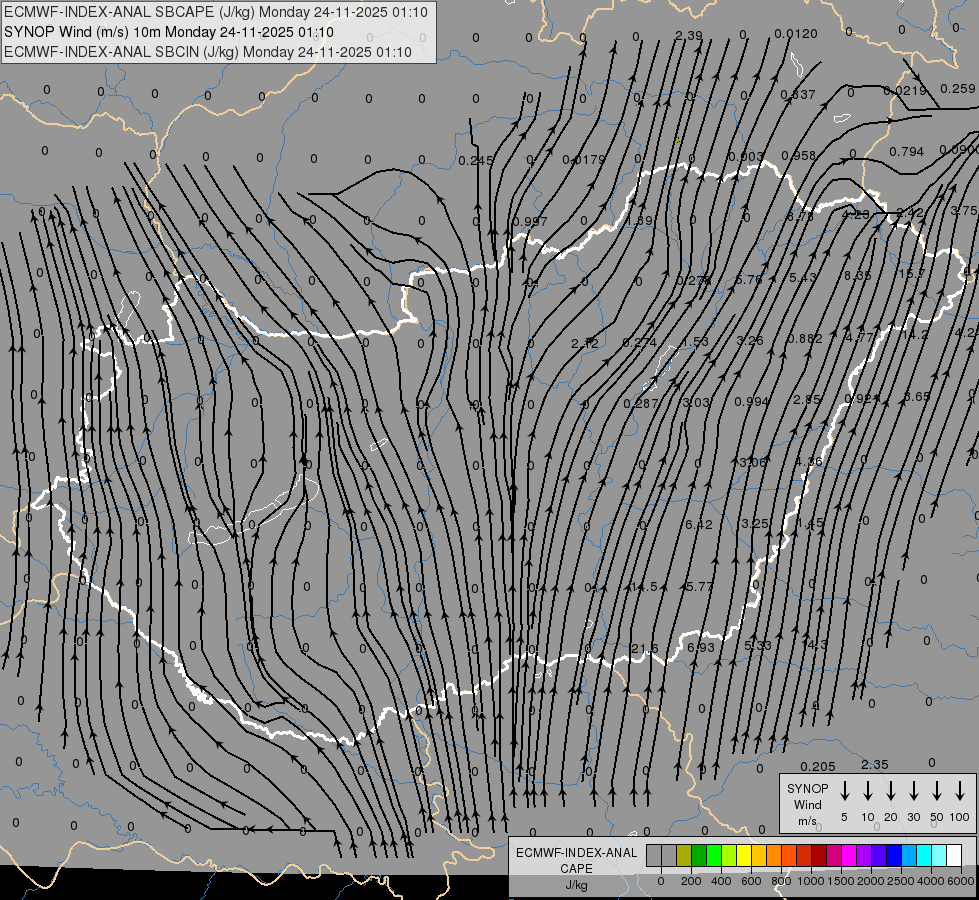Click the 1000 tick label on CAPE scale
The height and width of the screenshot is (900, 979).
pyautogui.click(x=810, y=881)
